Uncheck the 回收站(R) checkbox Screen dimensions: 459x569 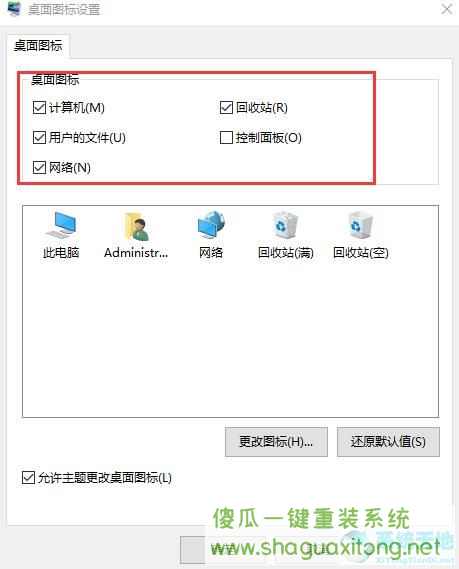click(x=226, y=107)
